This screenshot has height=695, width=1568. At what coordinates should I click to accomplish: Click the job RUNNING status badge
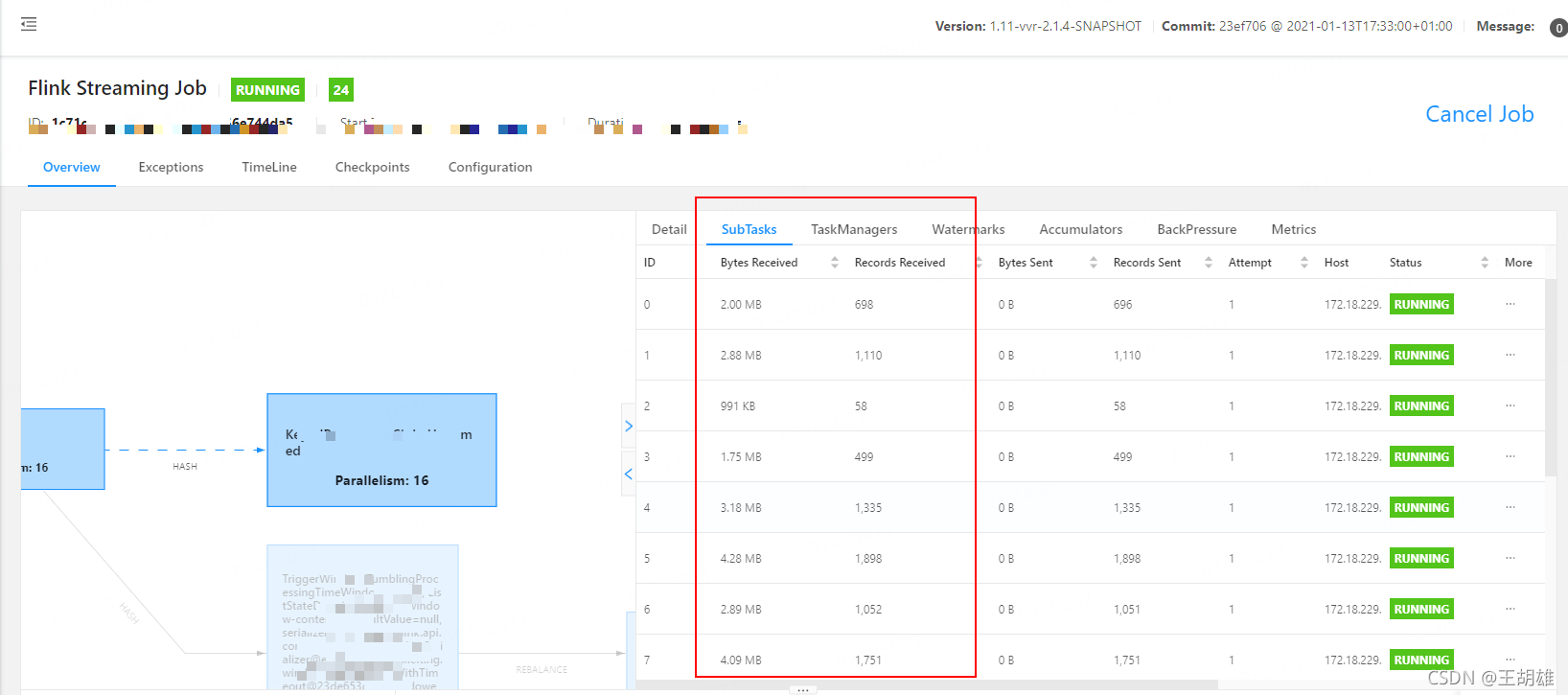point(267,90)
